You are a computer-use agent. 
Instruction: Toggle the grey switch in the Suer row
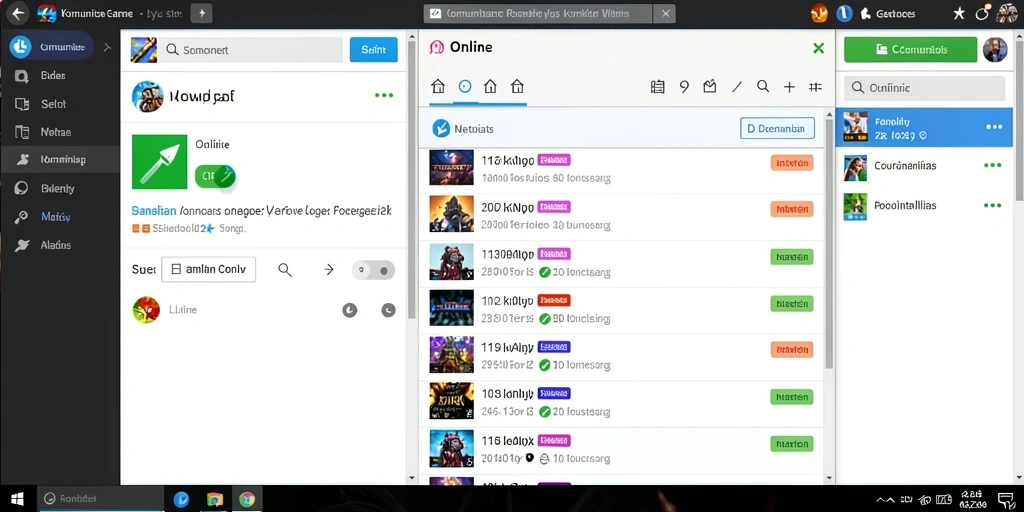(374, 270)
